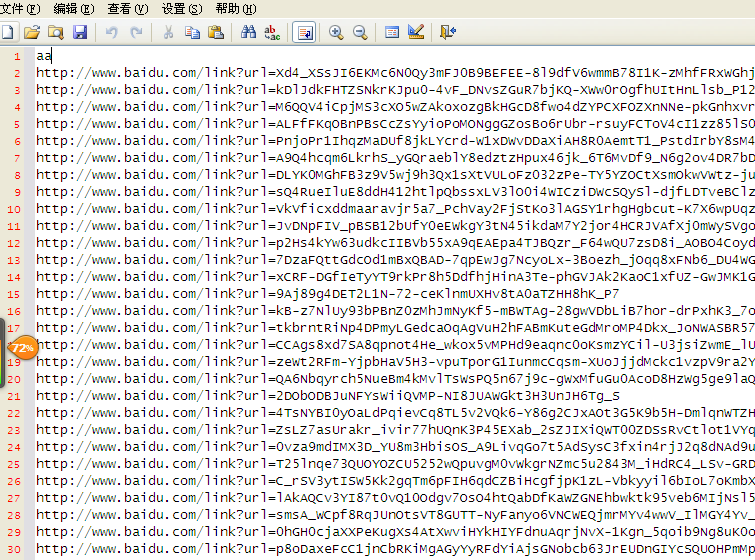This screenshot has width=755, height=560.
Task: Open the 编辑(E) menu
Action: pos(74,9)
